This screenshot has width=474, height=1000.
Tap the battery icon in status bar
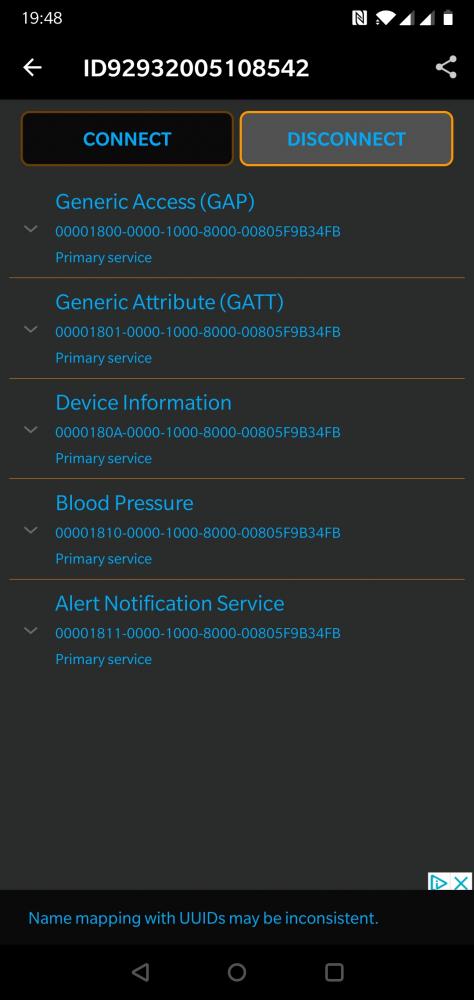(x=448, y=18)
